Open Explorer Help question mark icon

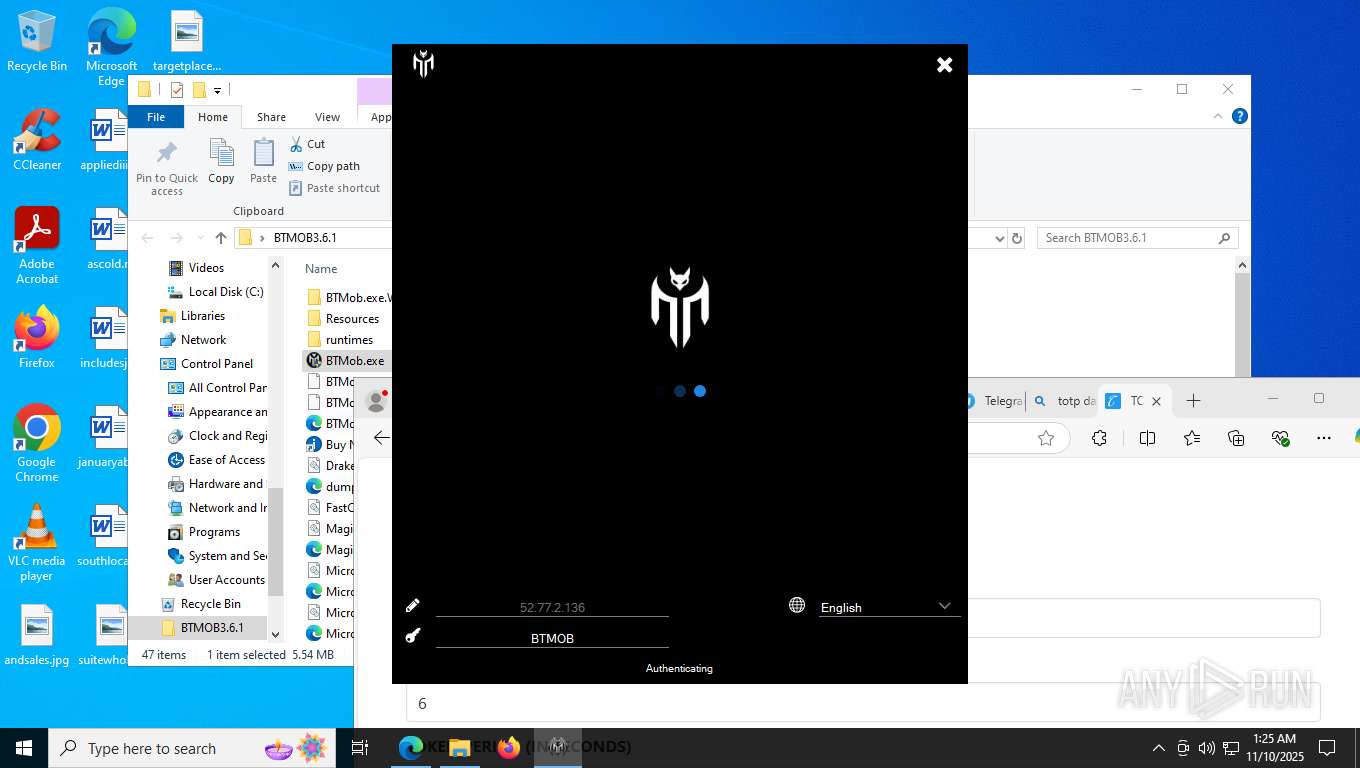[1240, 116]
